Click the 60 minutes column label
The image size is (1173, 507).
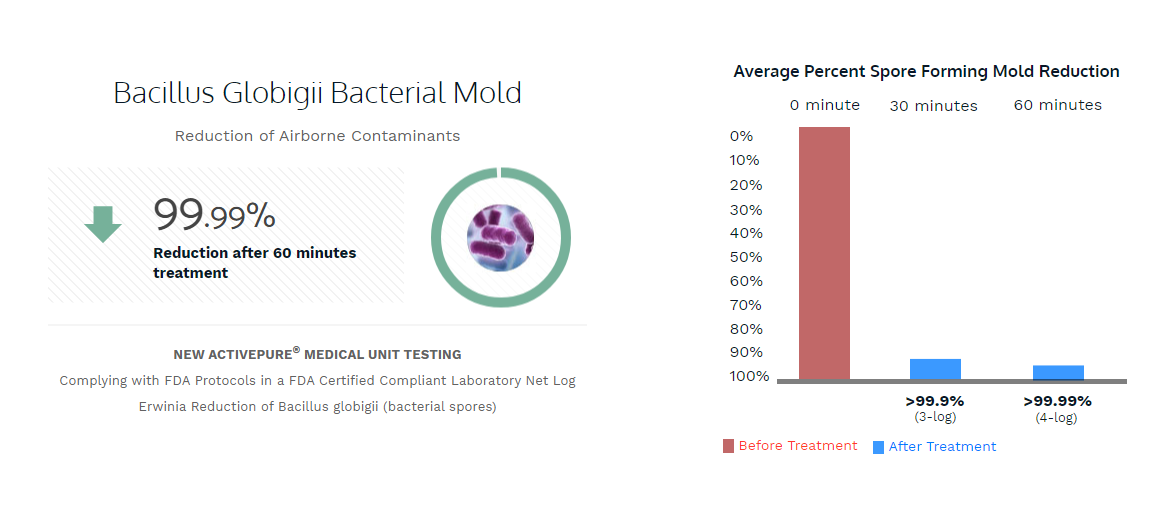tap(1058, 105)
